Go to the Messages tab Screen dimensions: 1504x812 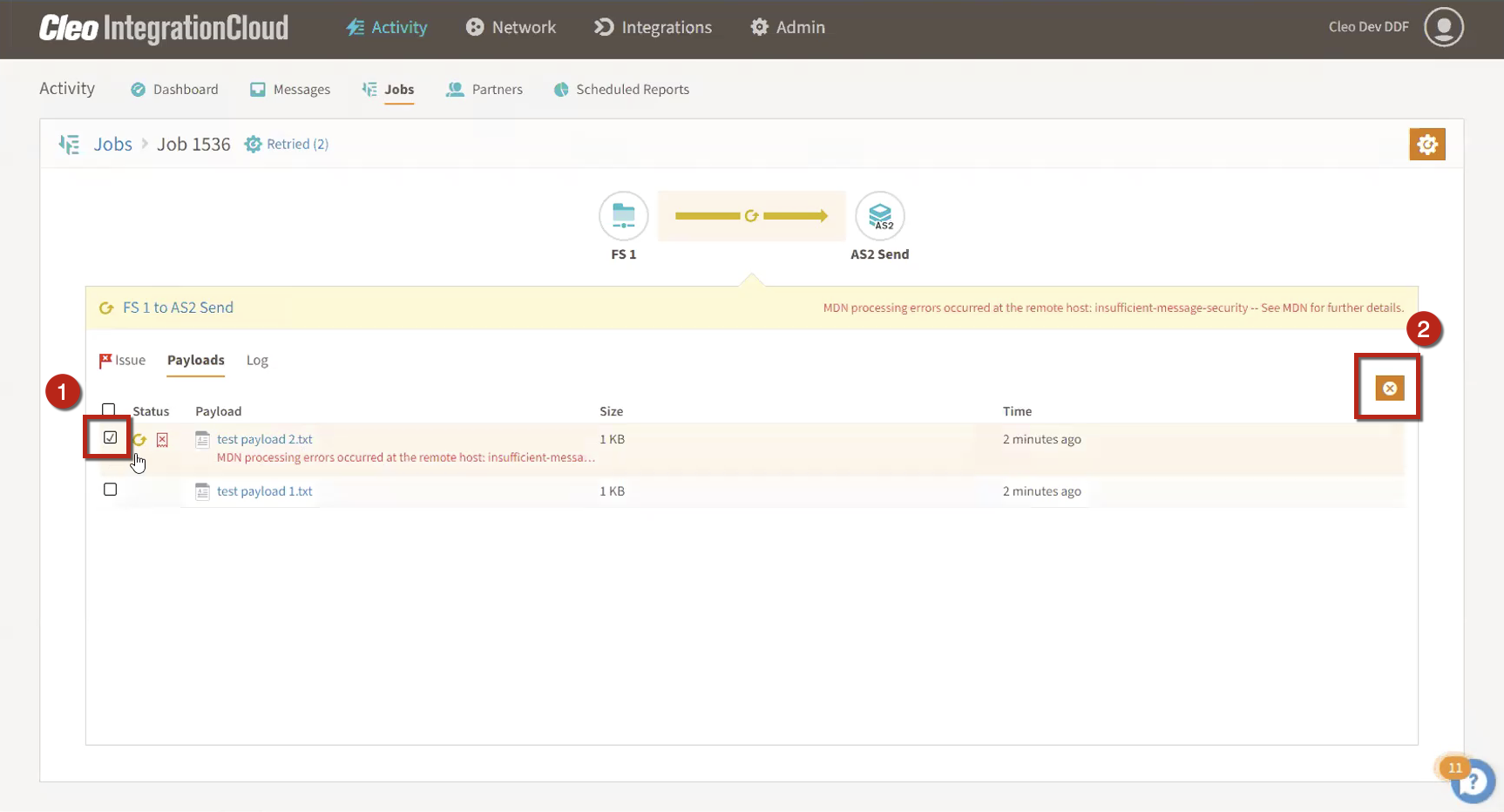[290, 89]
